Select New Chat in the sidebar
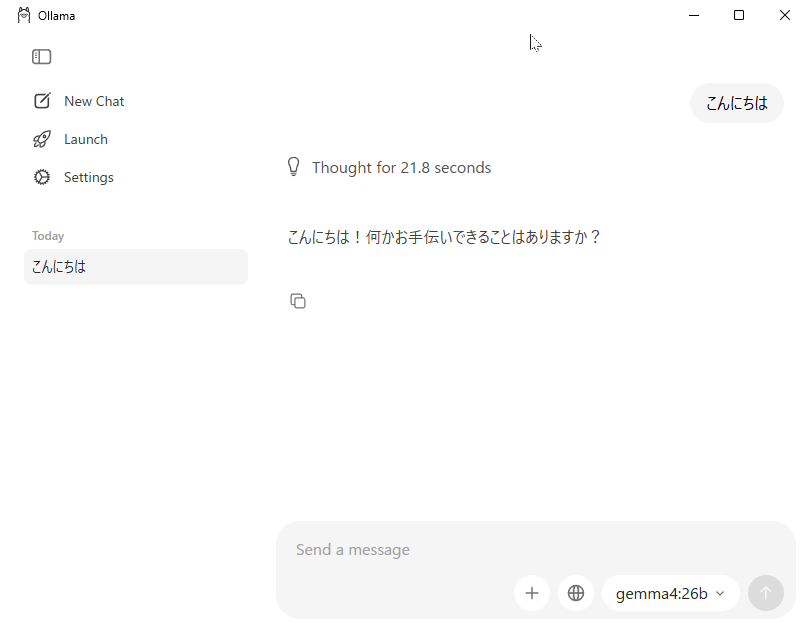Screen dimensions: 802x632 [x=94, y=101]
